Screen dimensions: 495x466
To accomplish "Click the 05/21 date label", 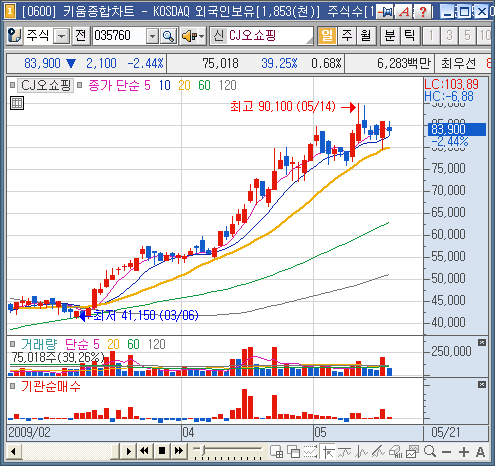I will pos(446,432).
